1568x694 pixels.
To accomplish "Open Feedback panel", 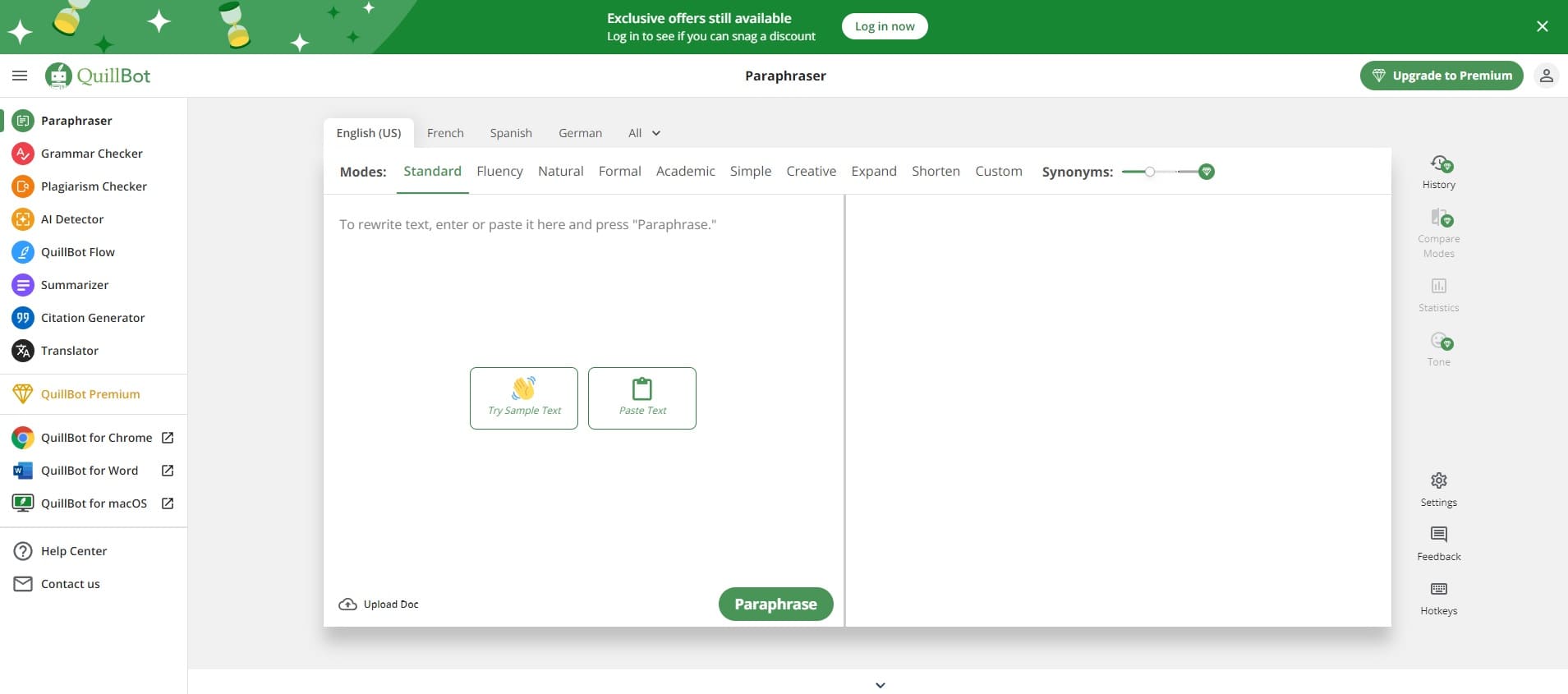I will pyautogui.click(x=1439, y=544).
